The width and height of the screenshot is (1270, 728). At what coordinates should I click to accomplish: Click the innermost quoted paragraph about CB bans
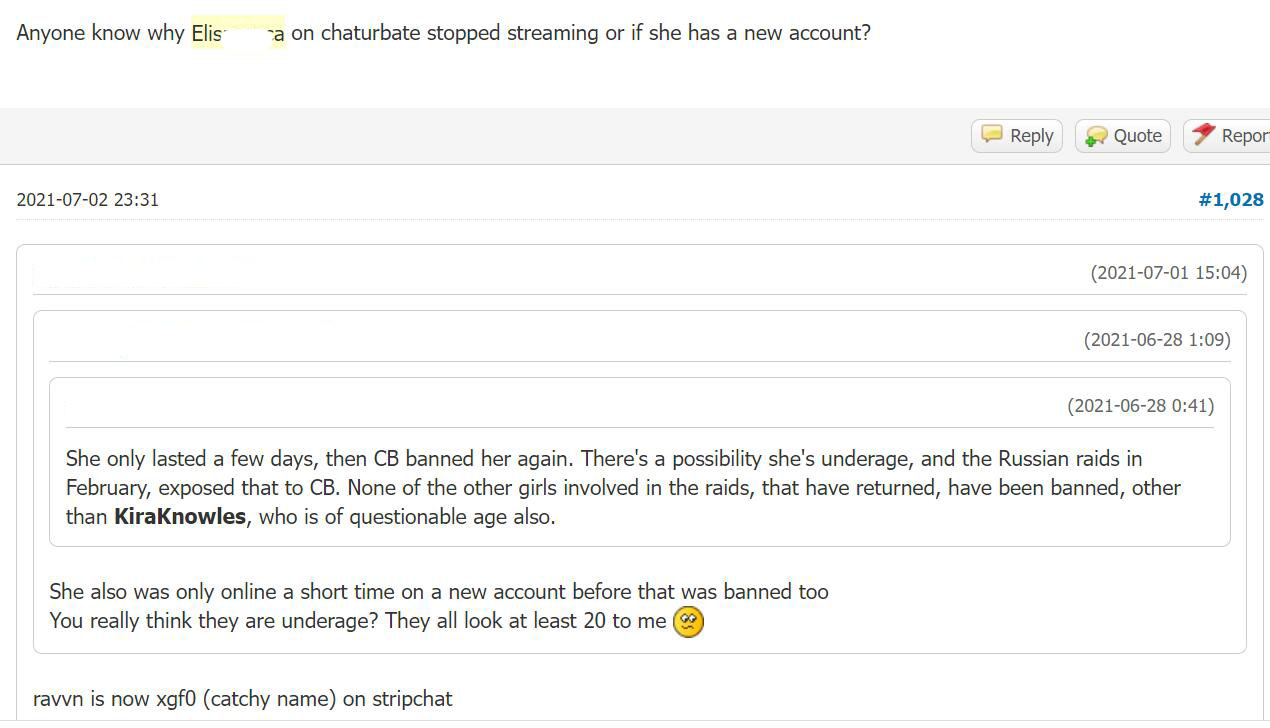[623, 488]
